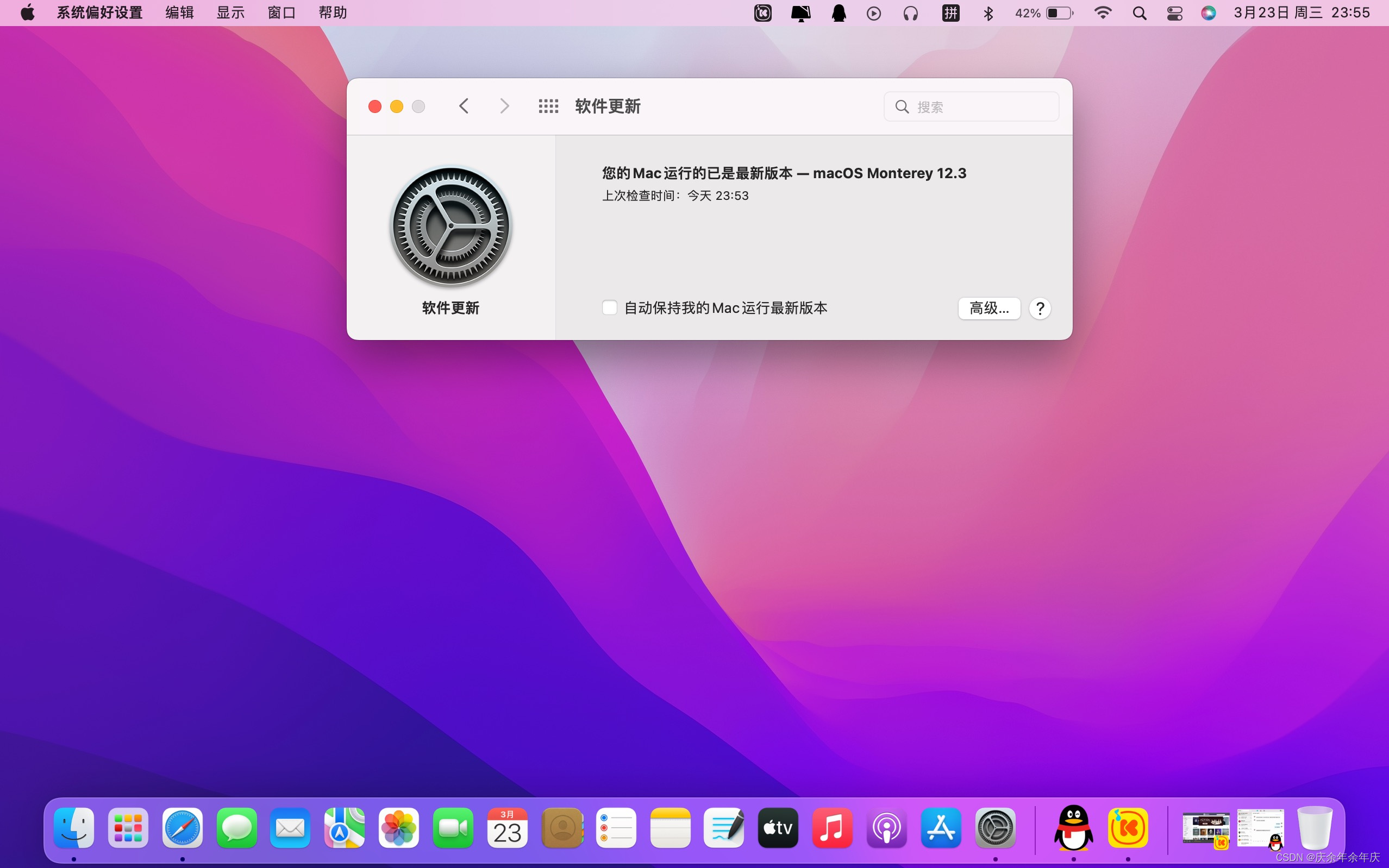This screenshot has width=1389, height=868.
Task: Open the 编辑 menu
Action: tap(179, 12)
